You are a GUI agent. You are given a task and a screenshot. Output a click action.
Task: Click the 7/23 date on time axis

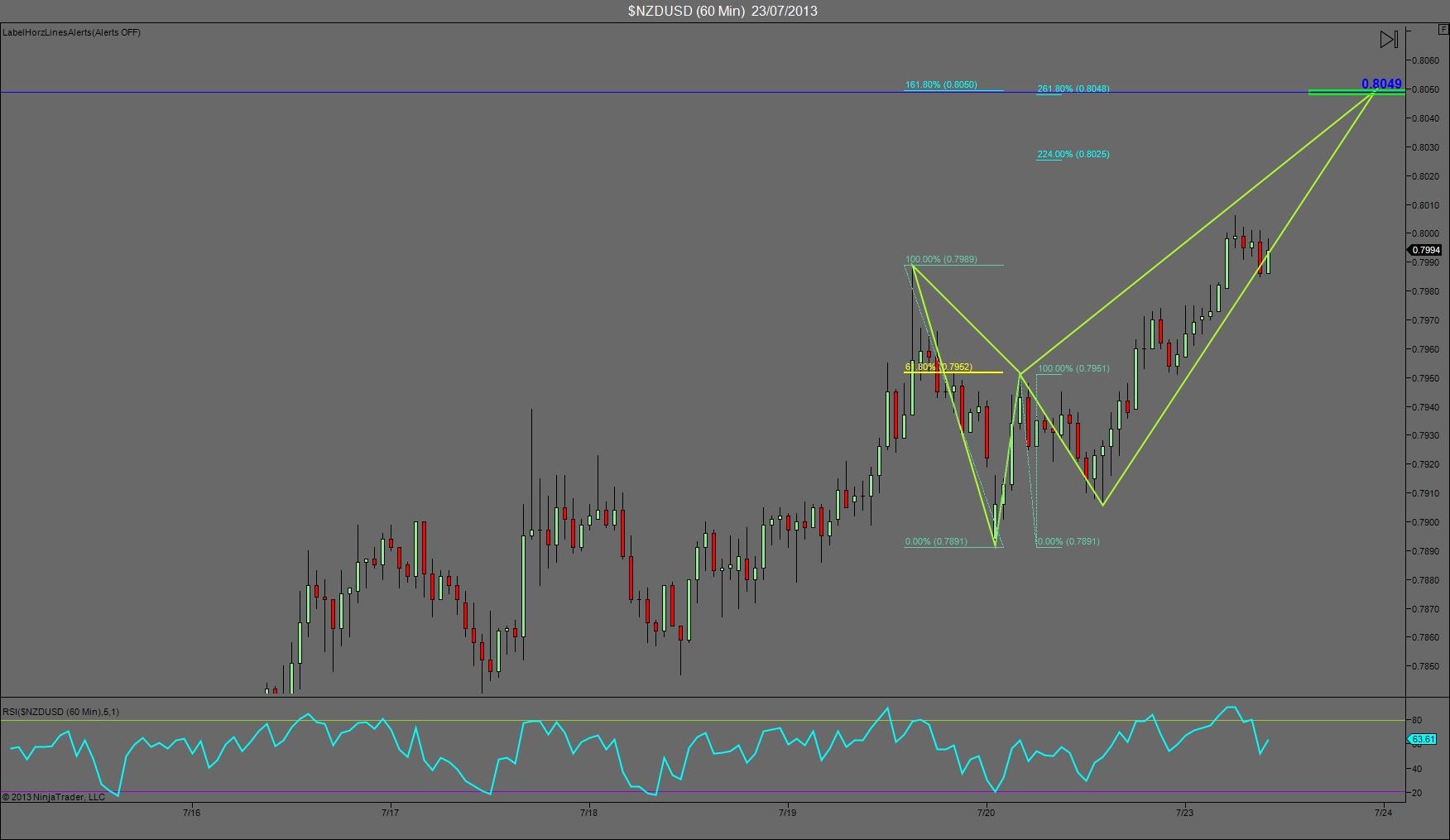tap(1184, 813)
